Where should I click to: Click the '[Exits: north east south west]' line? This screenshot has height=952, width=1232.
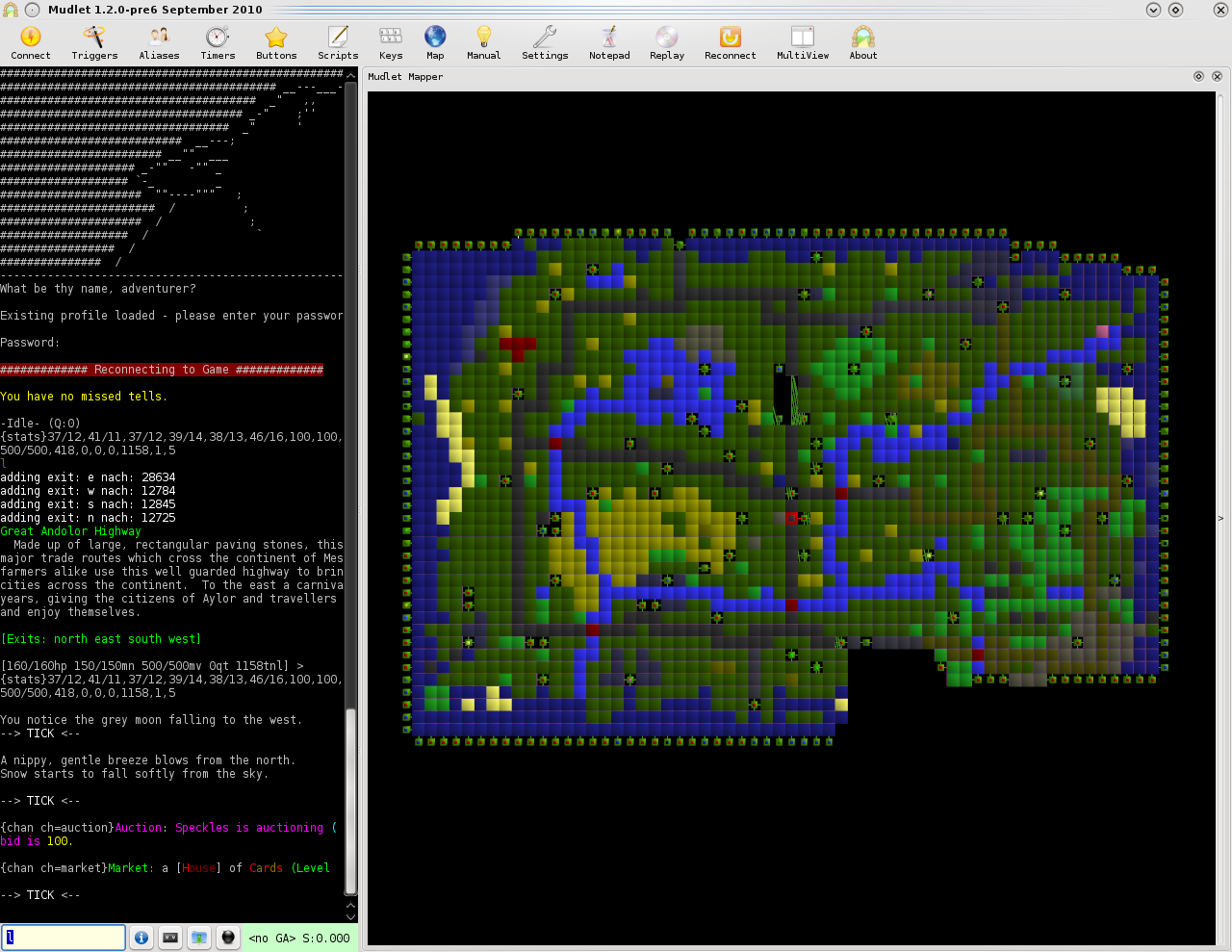click(x=101, y=639)
